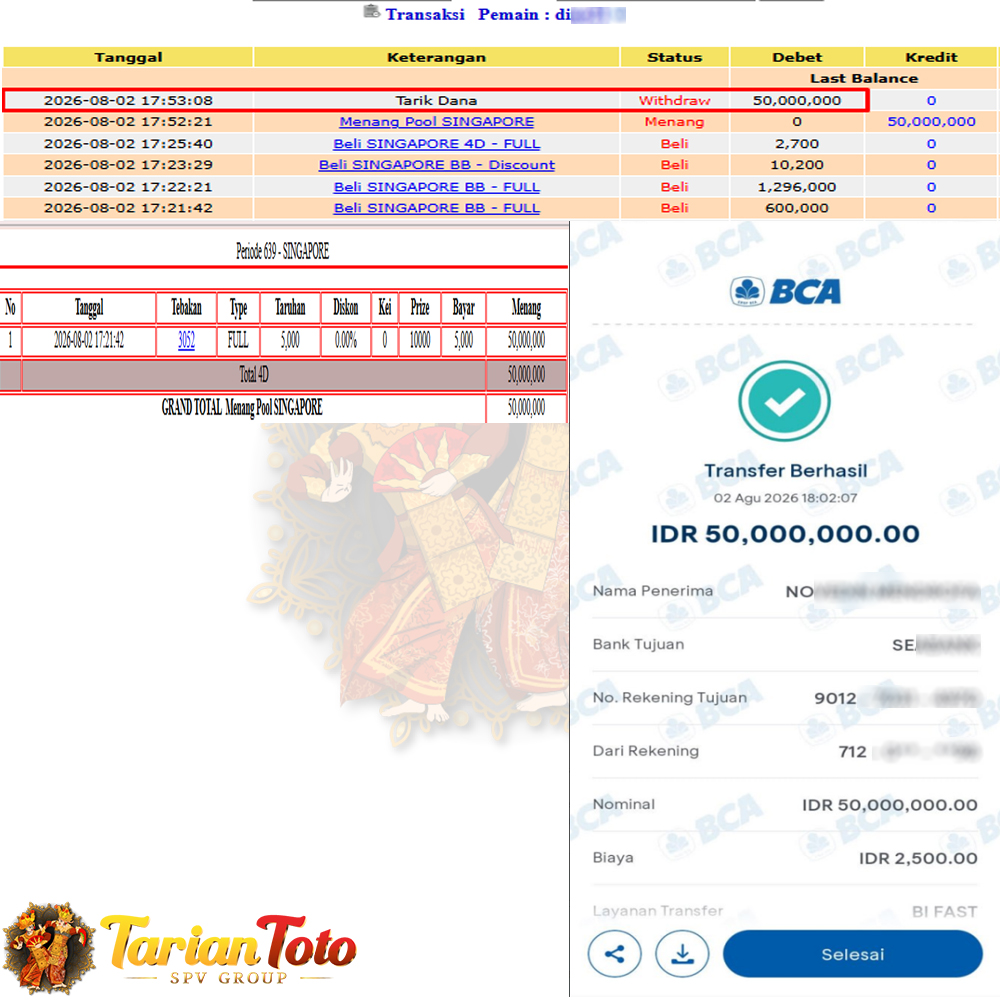Click the BCA logo at top
This screenshot has width=1000, height=1000.
point(784,291)
